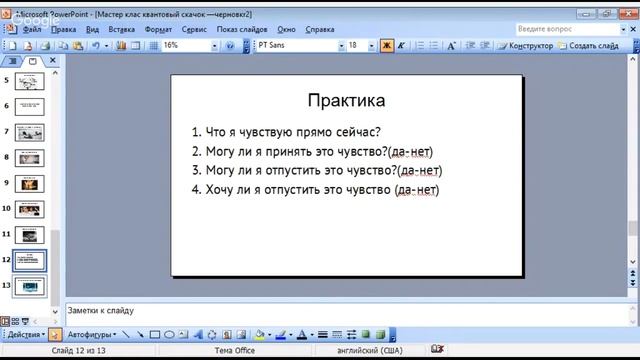
Task: Open the Окно menu
Action: tap(287, 29)
